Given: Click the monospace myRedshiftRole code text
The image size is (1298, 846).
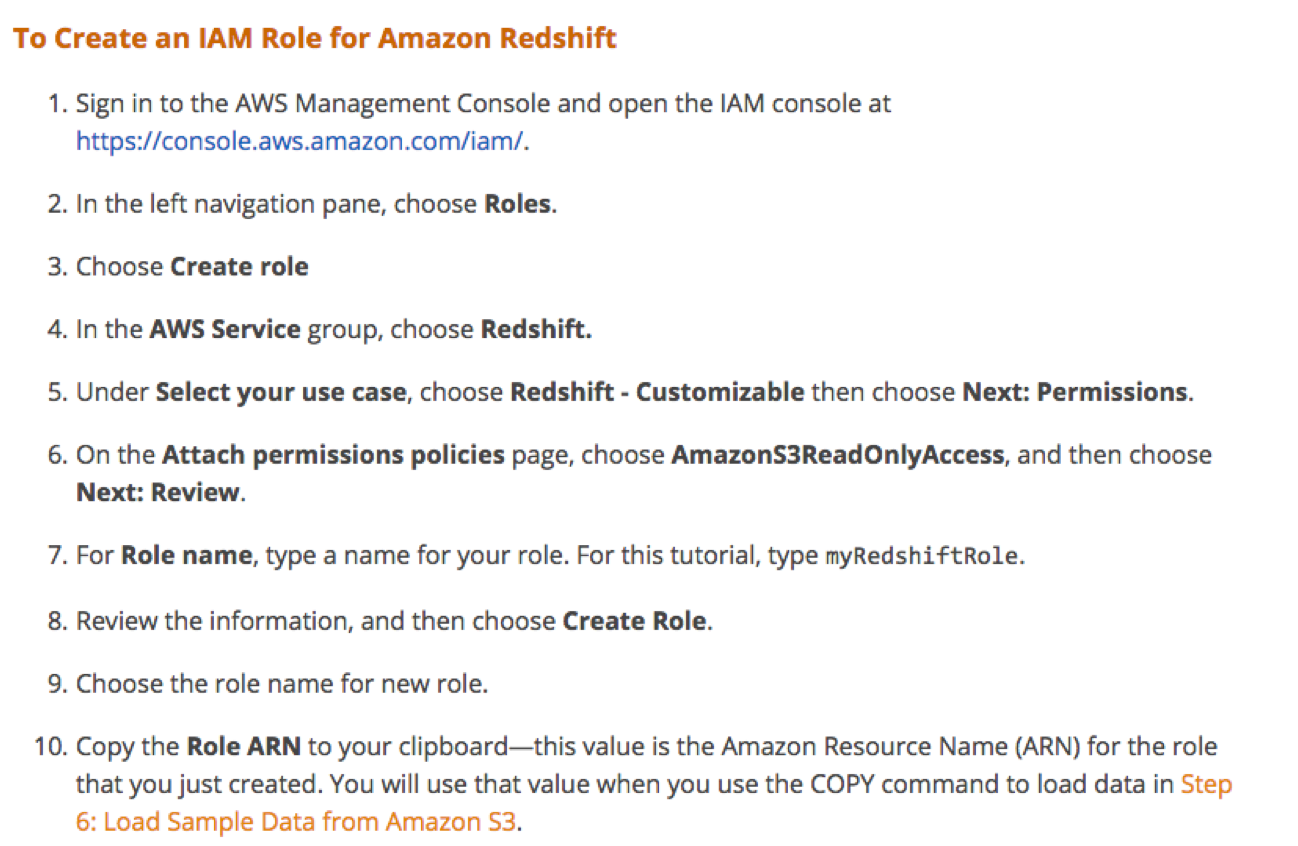Looking at the screenshot, I should point(921,556).
